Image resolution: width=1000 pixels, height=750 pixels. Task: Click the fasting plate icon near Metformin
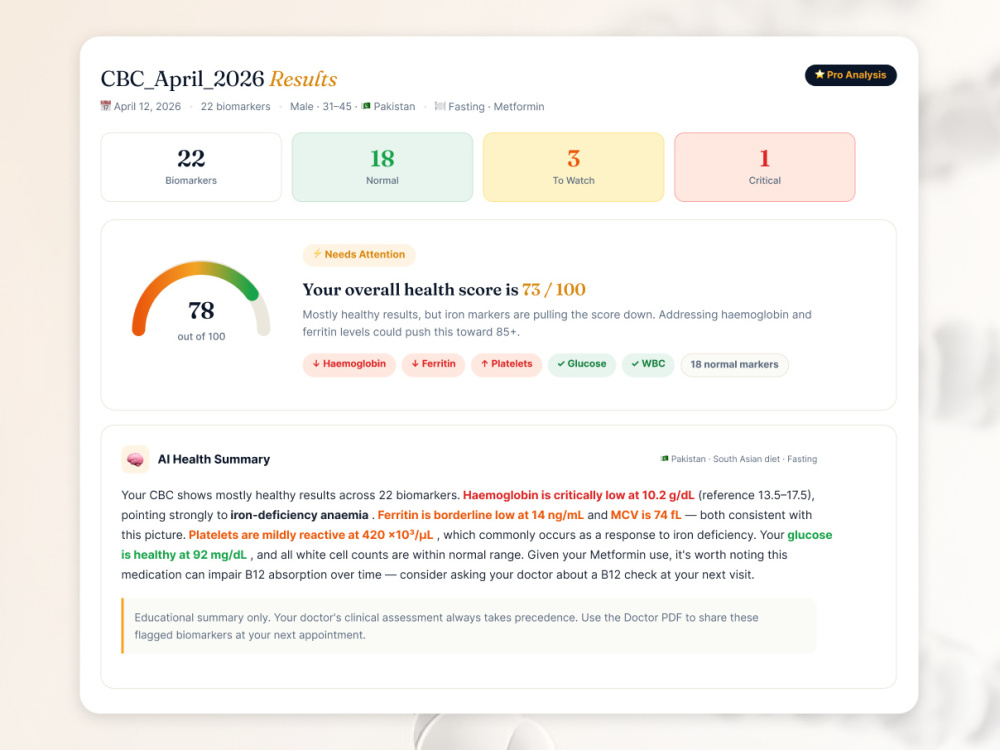click(x=440, y=106)
